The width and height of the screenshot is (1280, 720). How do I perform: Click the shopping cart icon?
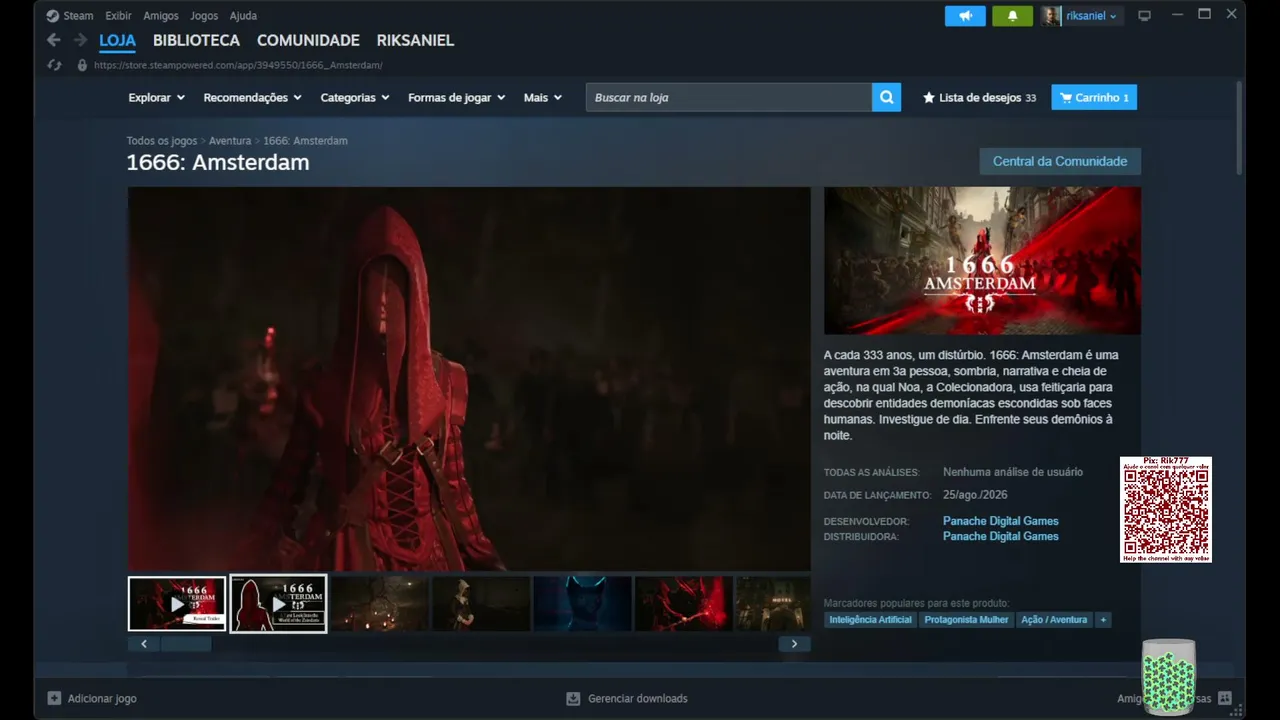1066,98
